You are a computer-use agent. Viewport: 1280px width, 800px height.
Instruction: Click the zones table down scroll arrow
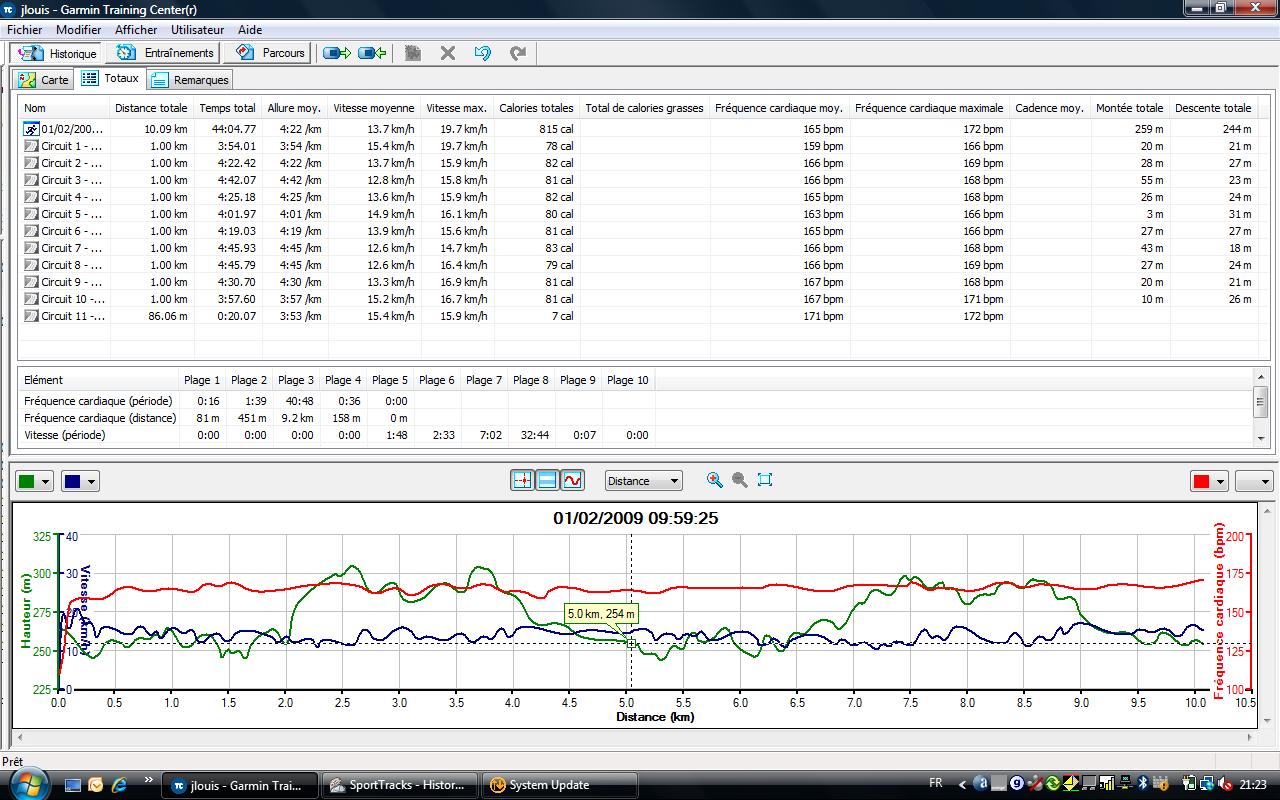tap(1263, 438)
